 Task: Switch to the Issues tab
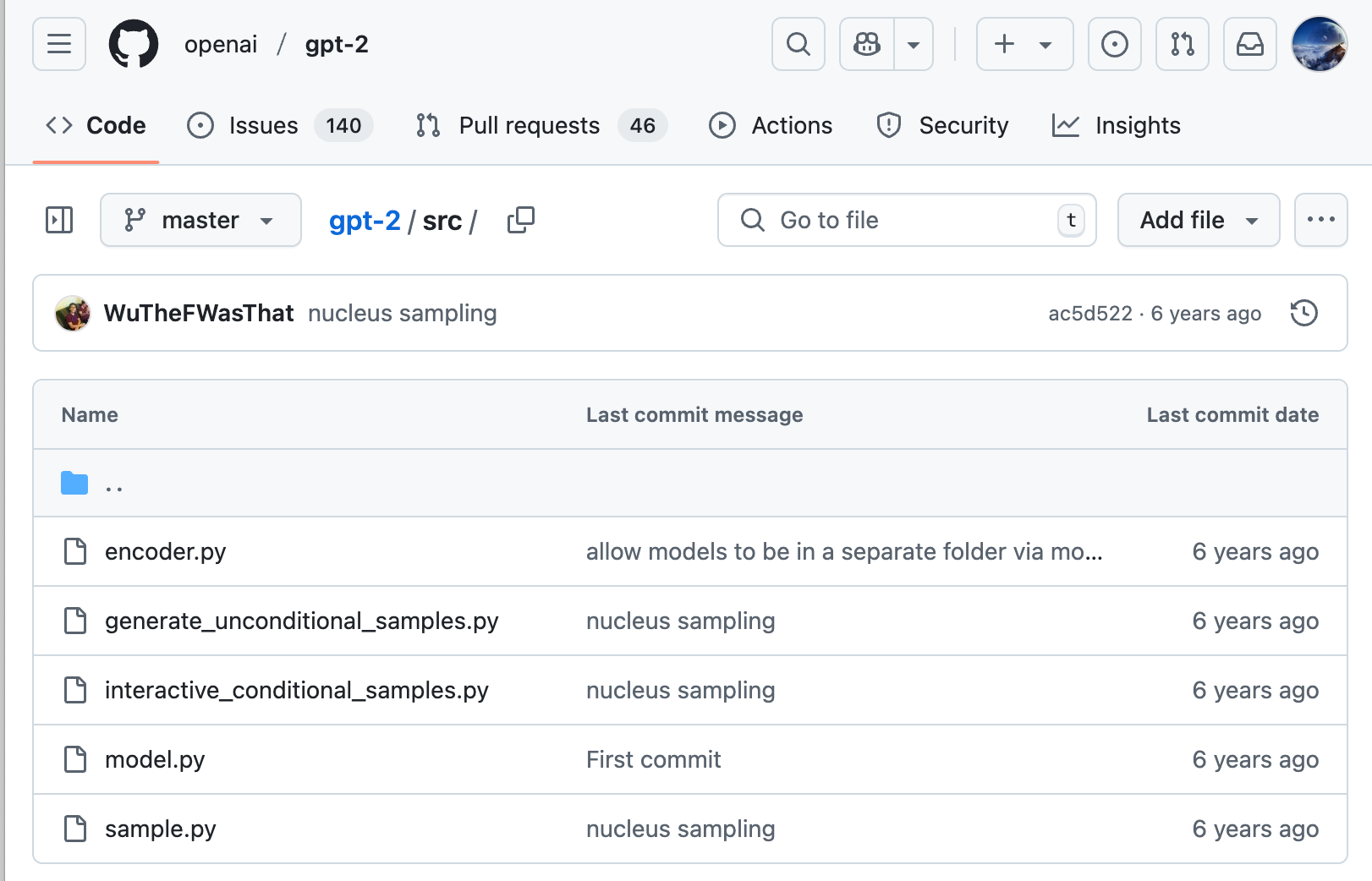(279, 125)
